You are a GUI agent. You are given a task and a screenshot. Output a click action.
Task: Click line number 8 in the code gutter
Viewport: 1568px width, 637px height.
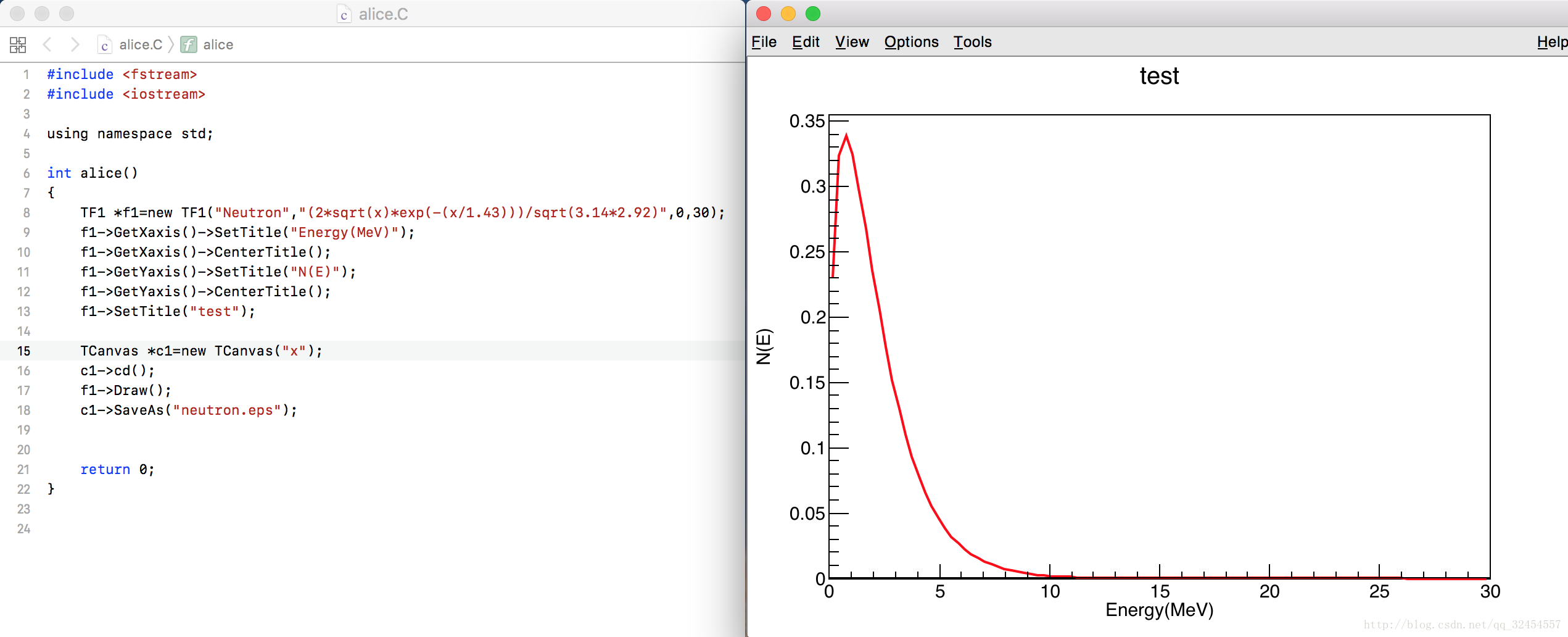click(27, 213)
